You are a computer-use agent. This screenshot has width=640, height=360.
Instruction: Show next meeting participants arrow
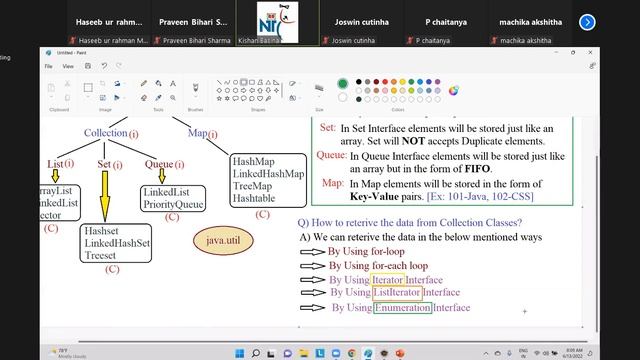click(587, 22)
